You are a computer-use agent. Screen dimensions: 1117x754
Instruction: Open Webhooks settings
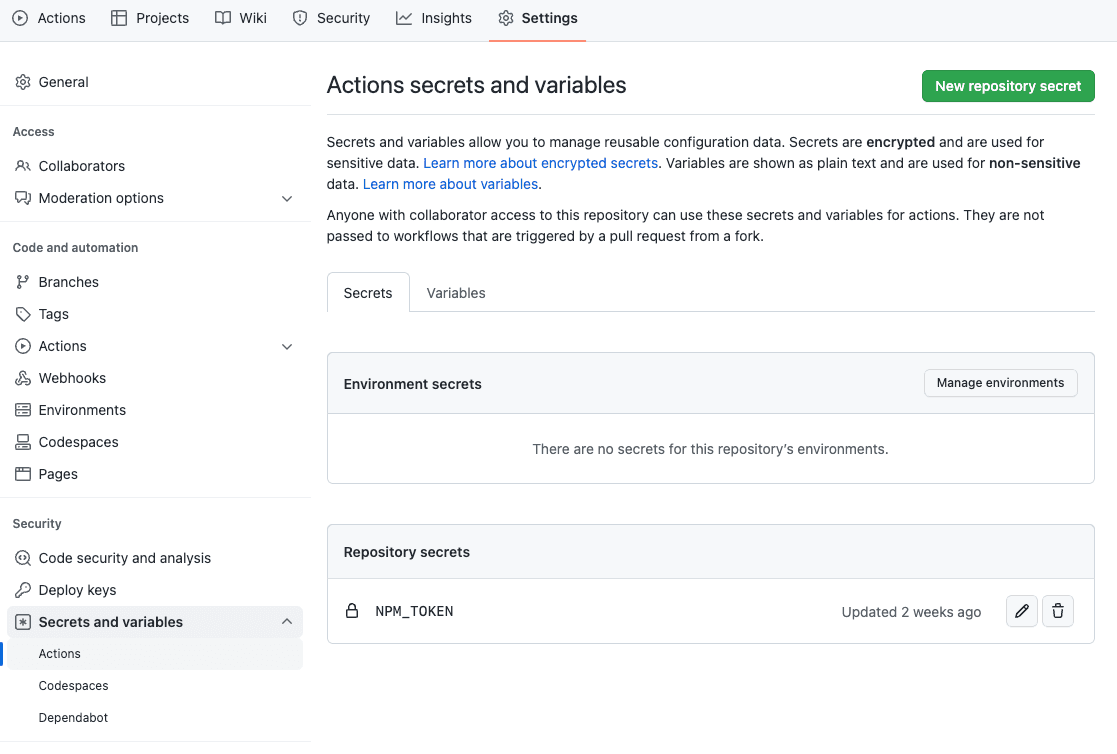pos(155,378)
